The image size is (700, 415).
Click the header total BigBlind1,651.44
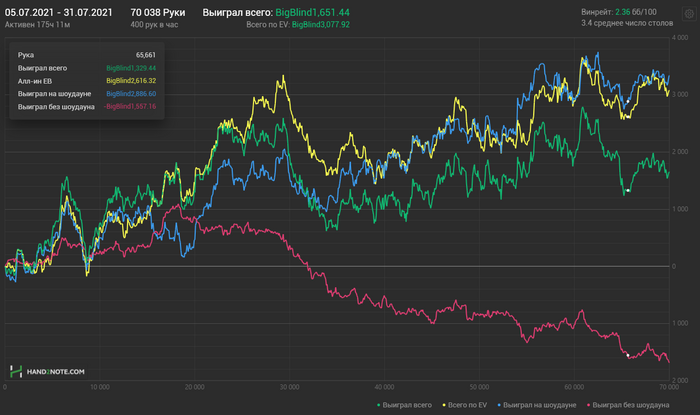click(x=312, y=12)
